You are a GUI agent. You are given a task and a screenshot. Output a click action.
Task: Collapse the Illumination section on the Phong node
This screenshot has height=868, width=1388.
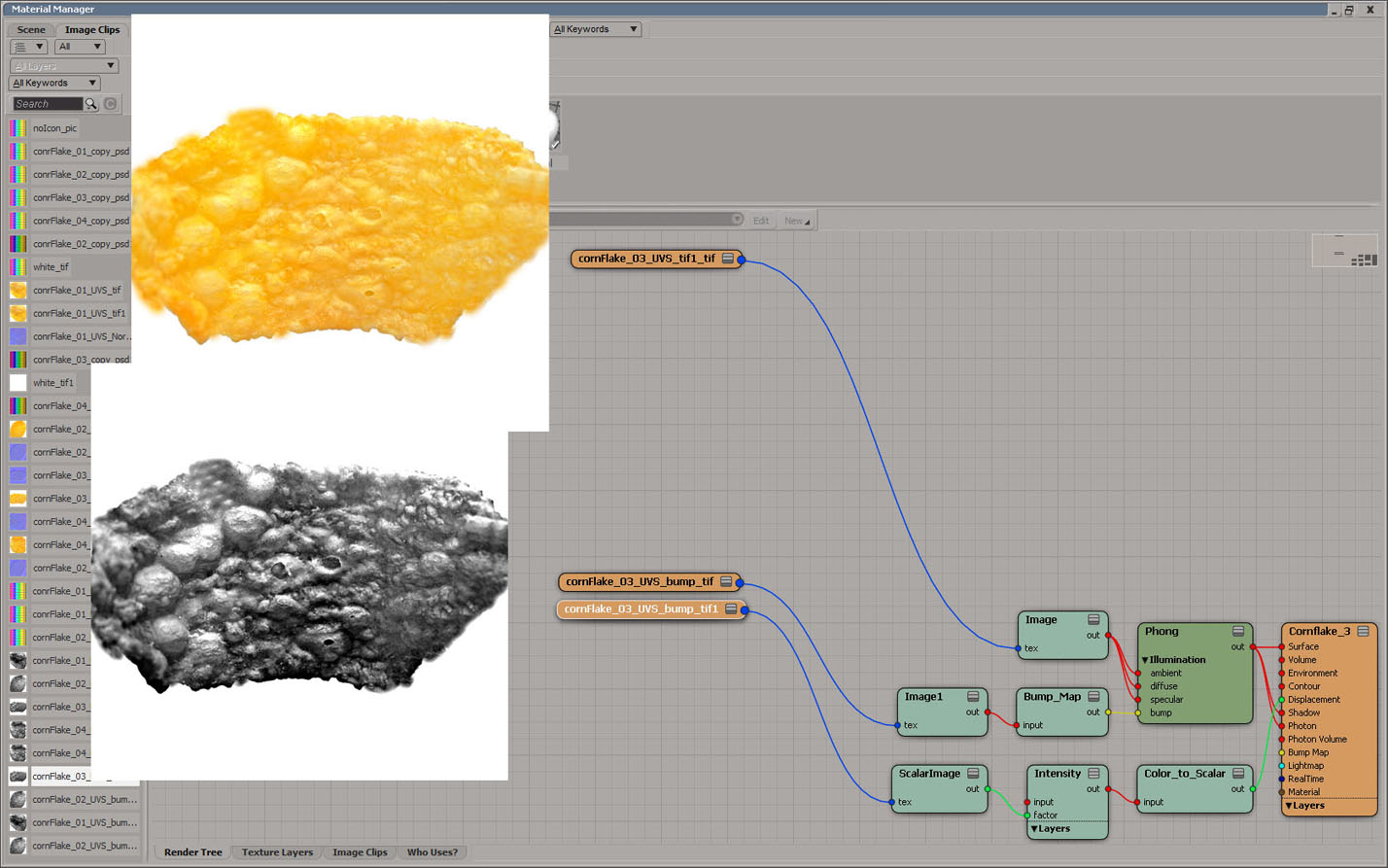click(1146, 659)
